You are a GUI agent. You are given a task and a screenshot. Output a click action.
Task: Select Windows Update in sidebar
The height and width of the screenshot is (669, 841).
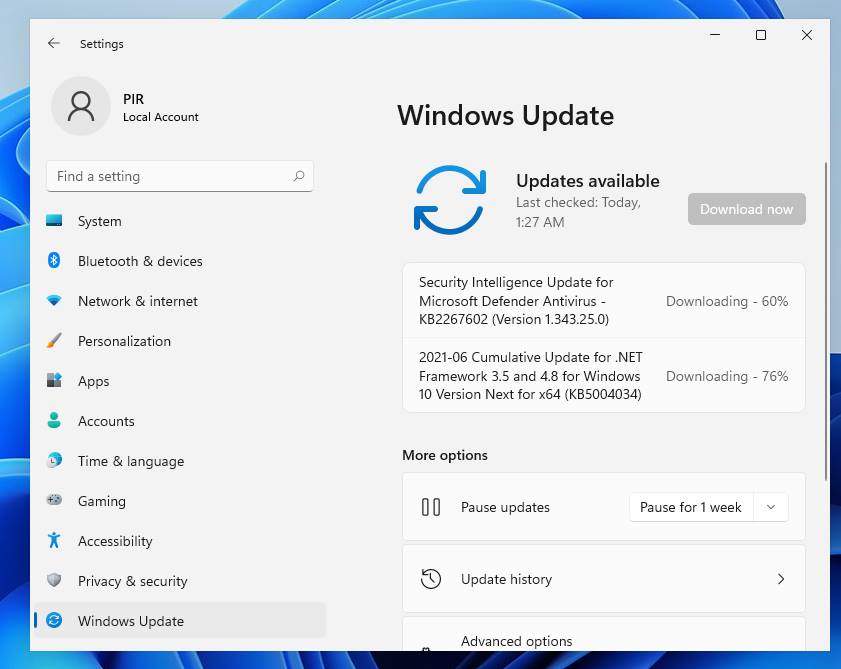[x=180, y=621]
